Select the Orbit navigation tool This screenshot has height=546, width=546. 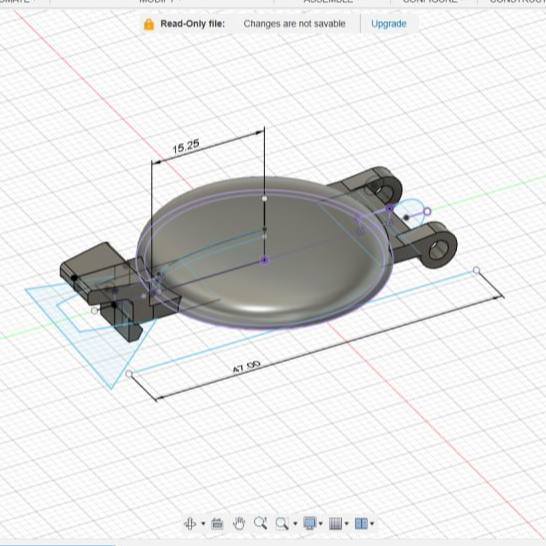[190, 523]
